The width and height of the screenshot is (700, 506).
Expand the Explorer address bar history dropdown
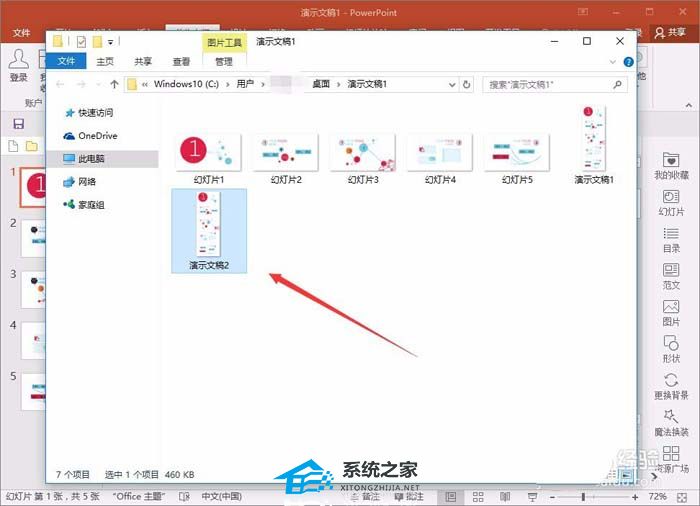[453, 85]
